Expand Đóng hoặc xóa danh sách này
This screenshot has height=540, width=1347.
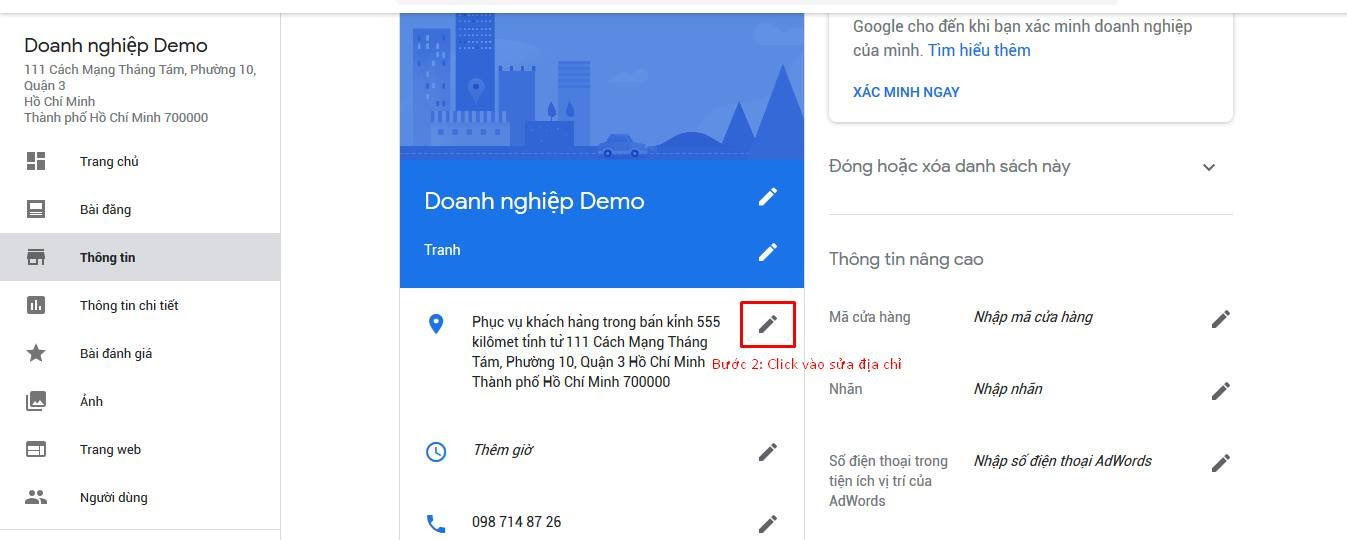(x=1030, y=167)
